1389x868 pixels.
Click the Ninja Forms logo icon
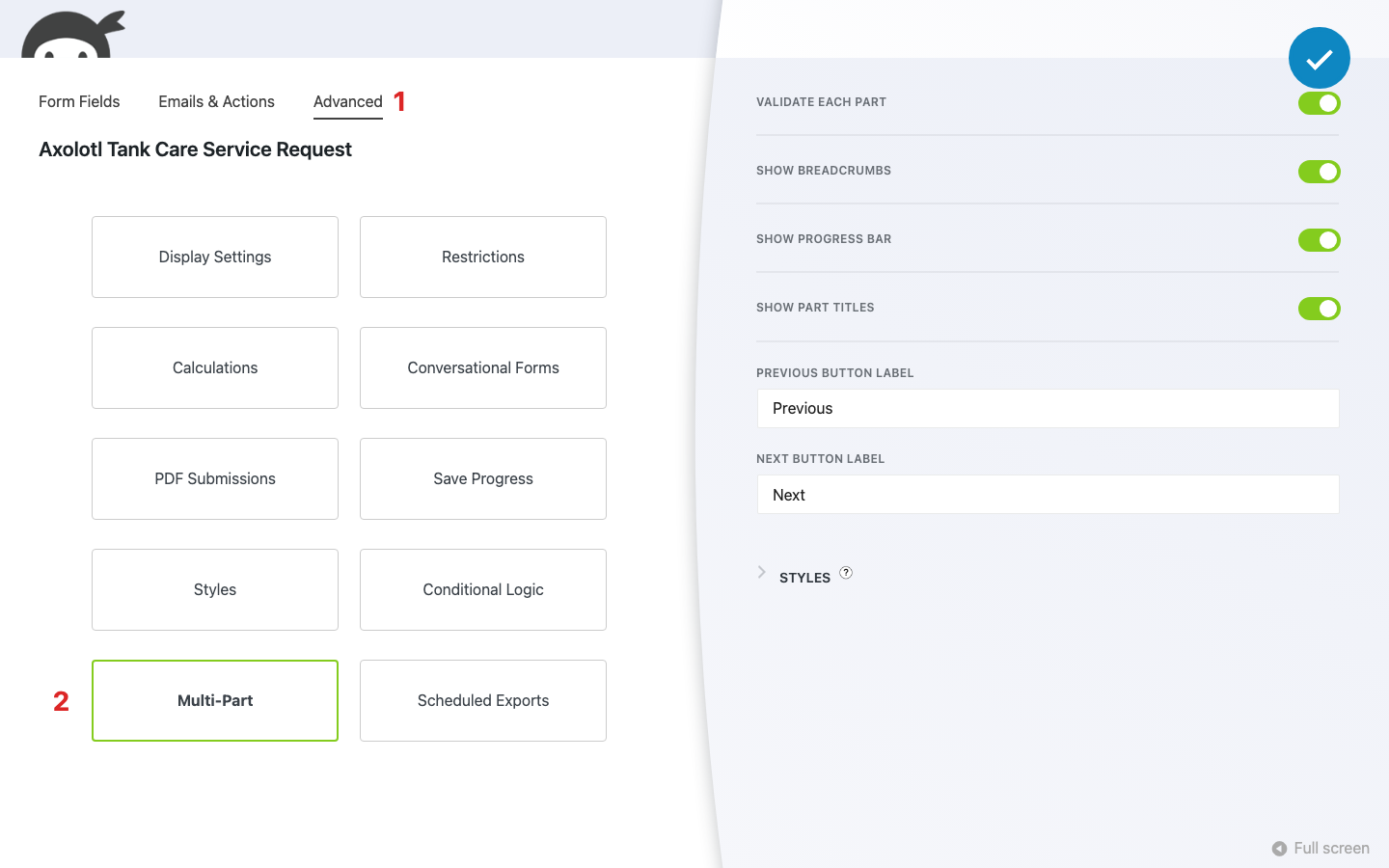coord(73,35)
